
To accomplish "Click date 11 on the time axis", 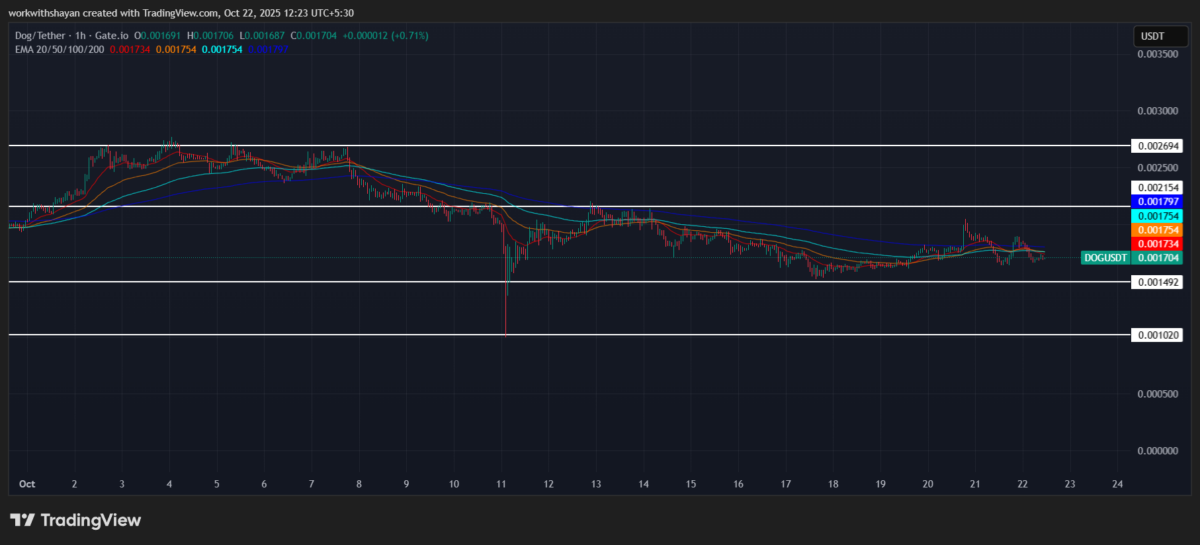I will 501,483.
